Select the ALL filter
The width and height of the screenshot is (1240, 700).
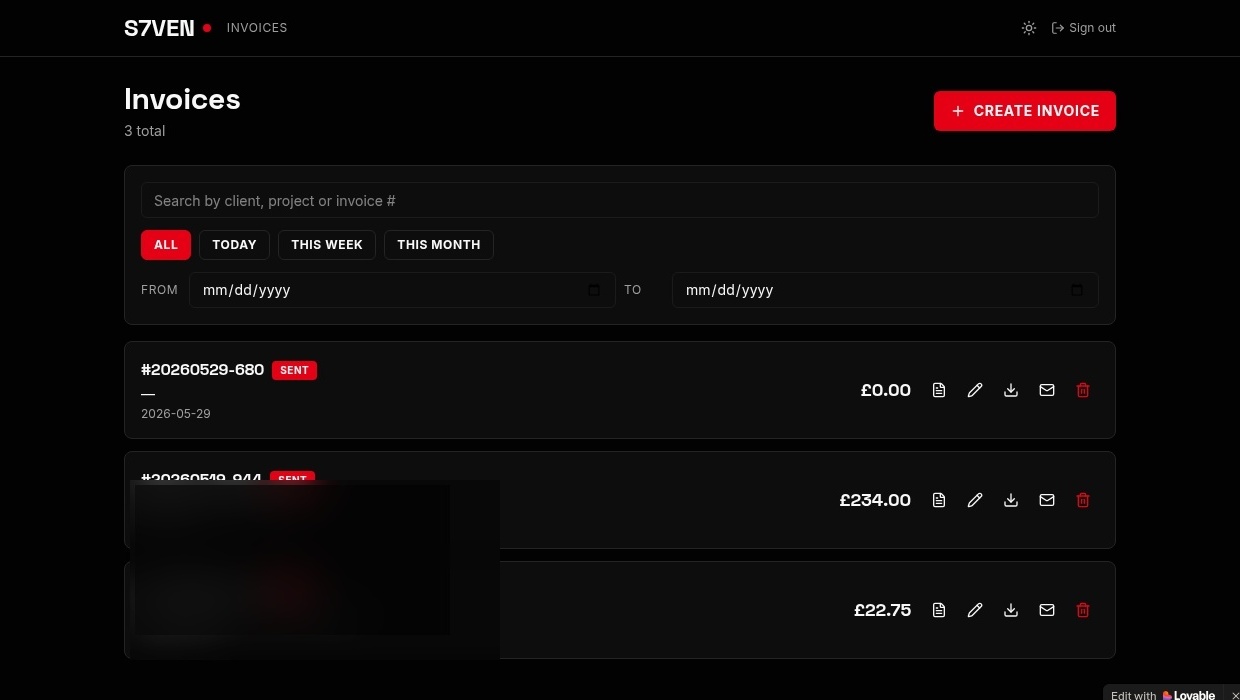pyautogui.click(x=166, y=245)
